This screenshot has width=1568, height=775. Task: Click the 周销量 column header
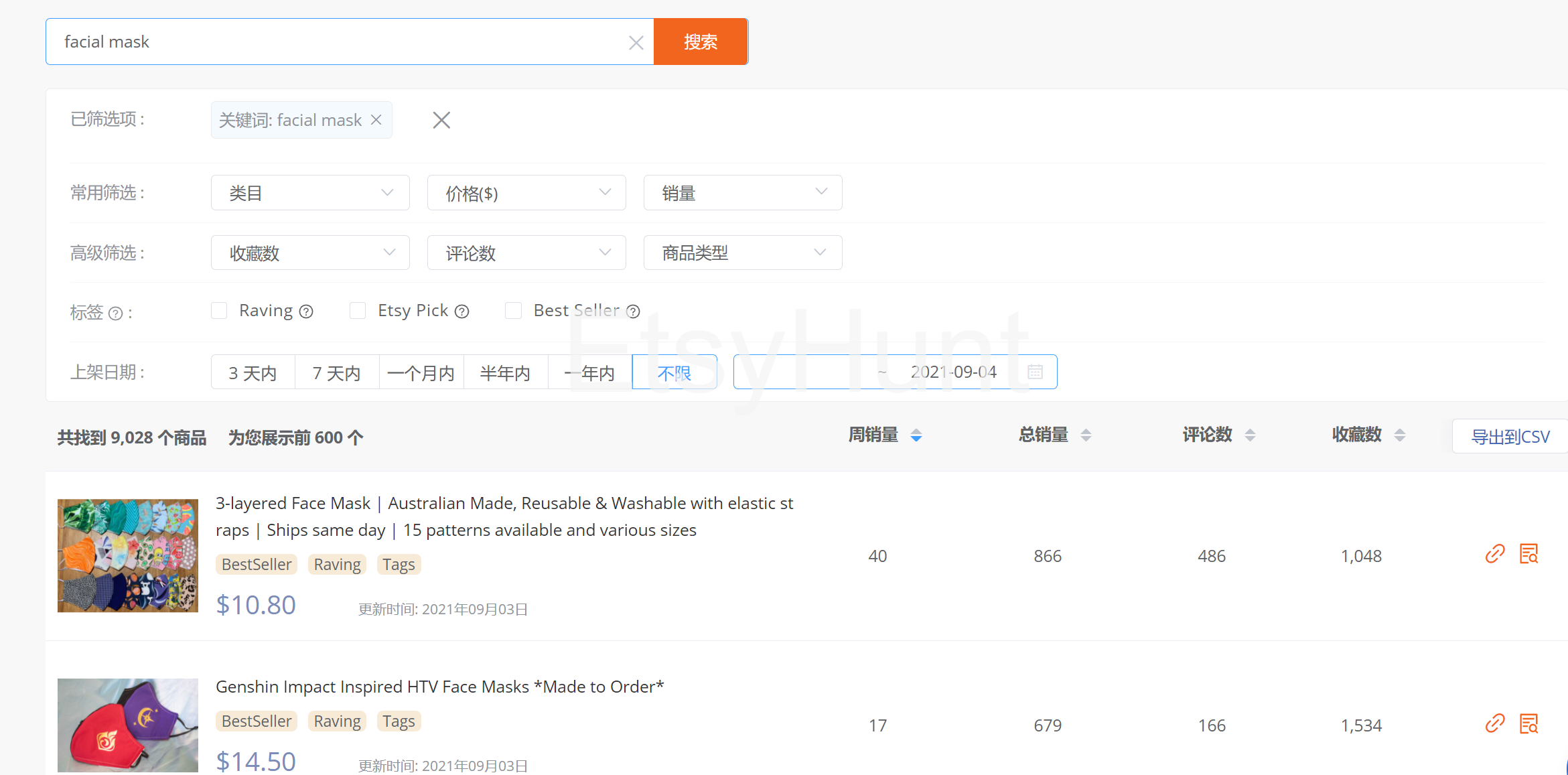point(873,435)
